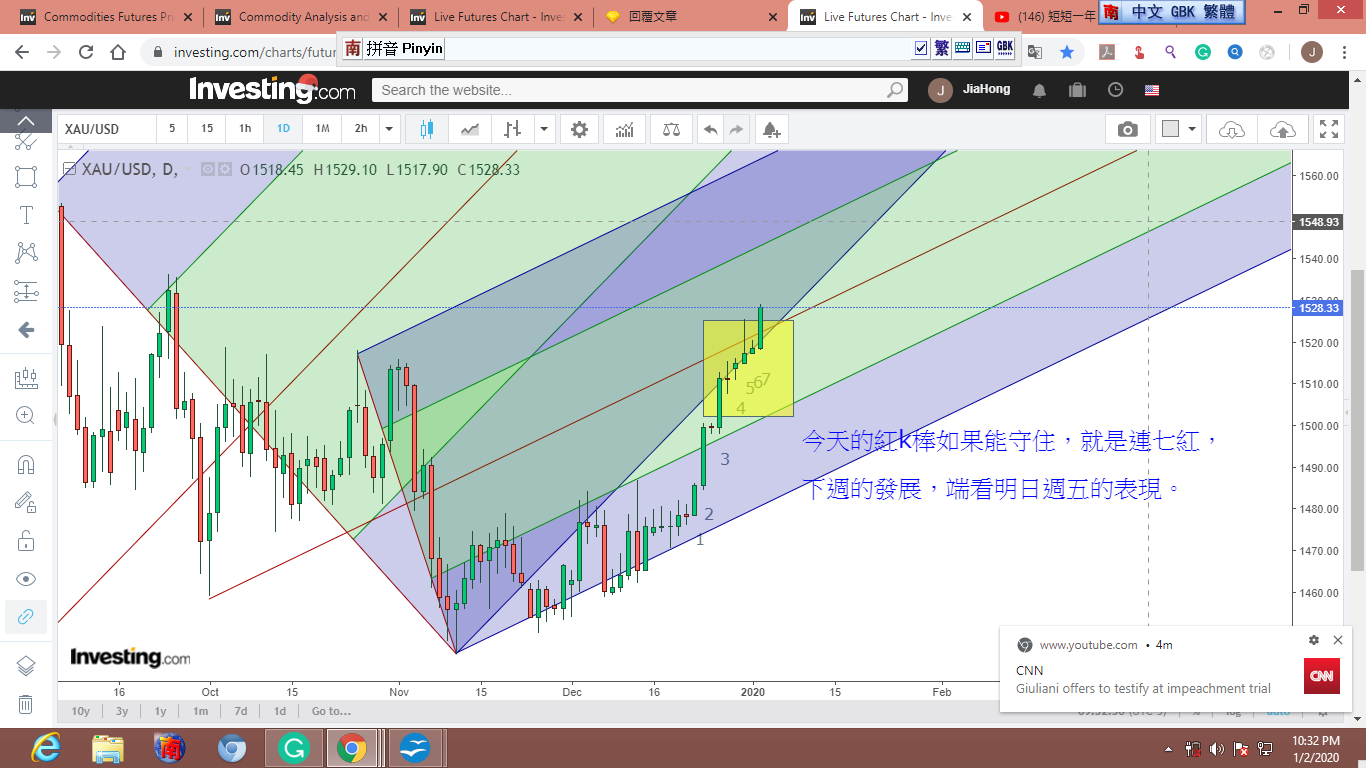Image resolution: width=1366 pixels, height=768 pixels.
Task: Hide all drawings with the eye icon
Action: pyautogui.click(x=26, y=579)
